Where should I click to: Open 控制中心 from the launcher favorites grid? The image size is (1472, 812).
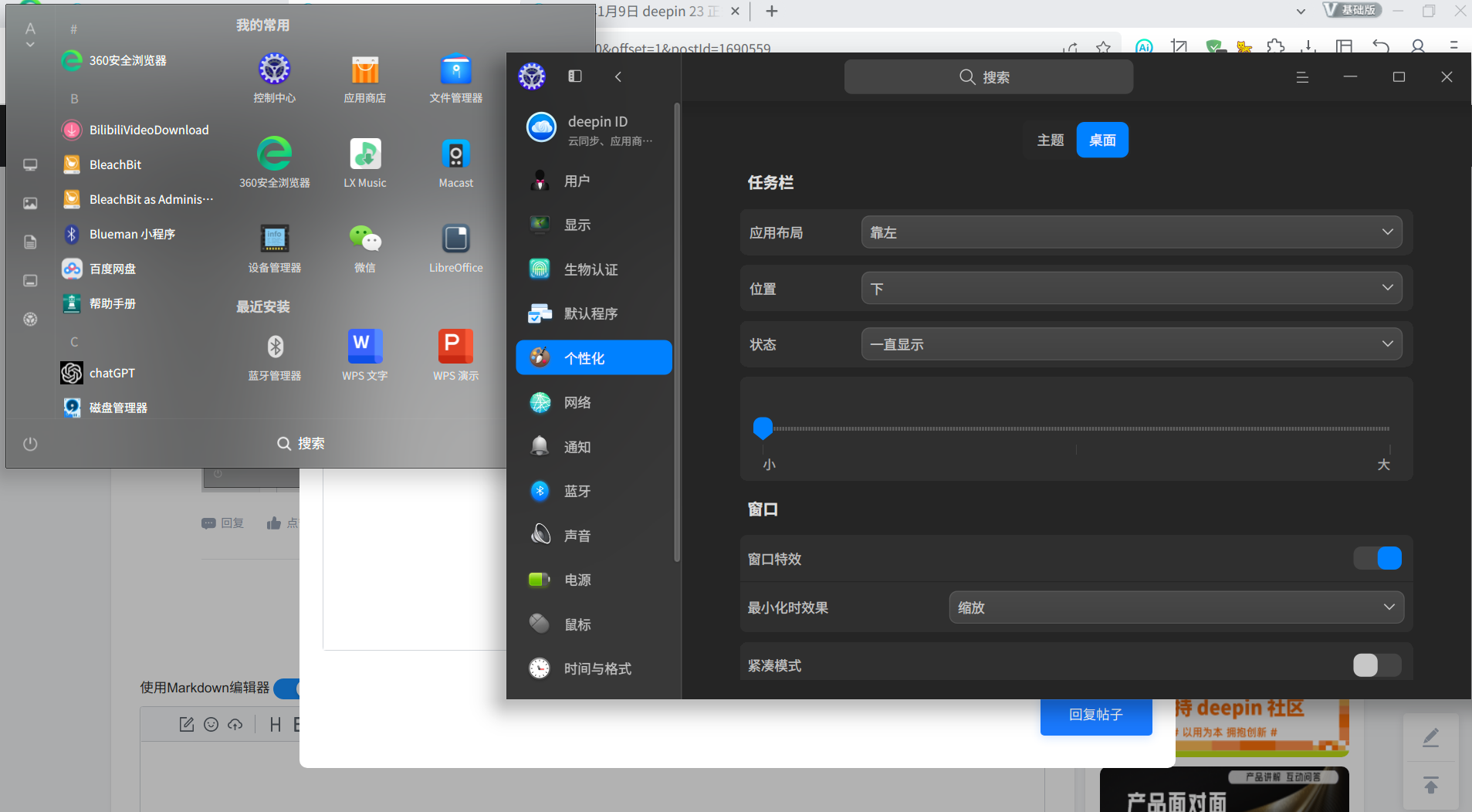click(274, 77)
